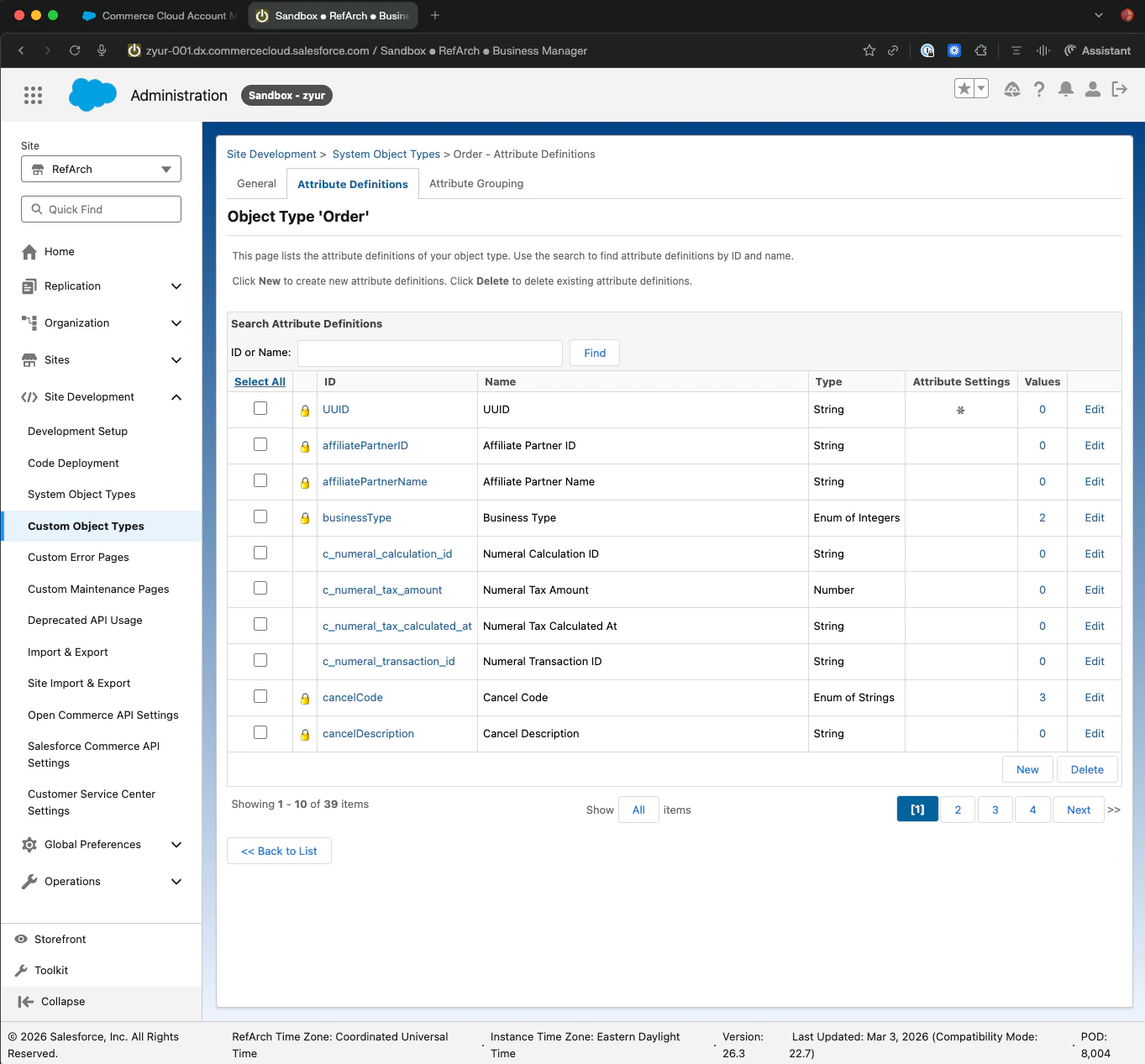This screenshot has width=1145, height=1064.
Task: Click the Trailhead astro icon
Action: coord(1012,89)
